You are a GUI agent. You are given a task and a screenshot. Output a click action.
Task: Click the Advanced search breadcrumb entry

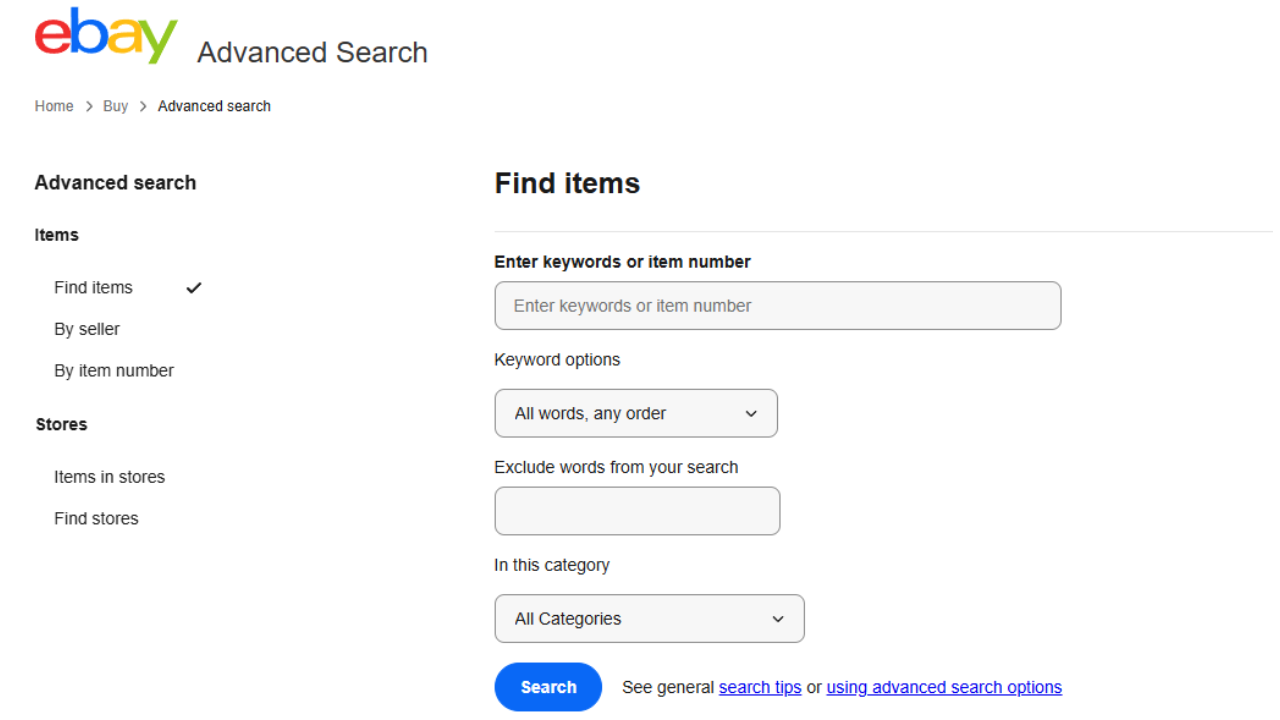(x=214, y=106)
